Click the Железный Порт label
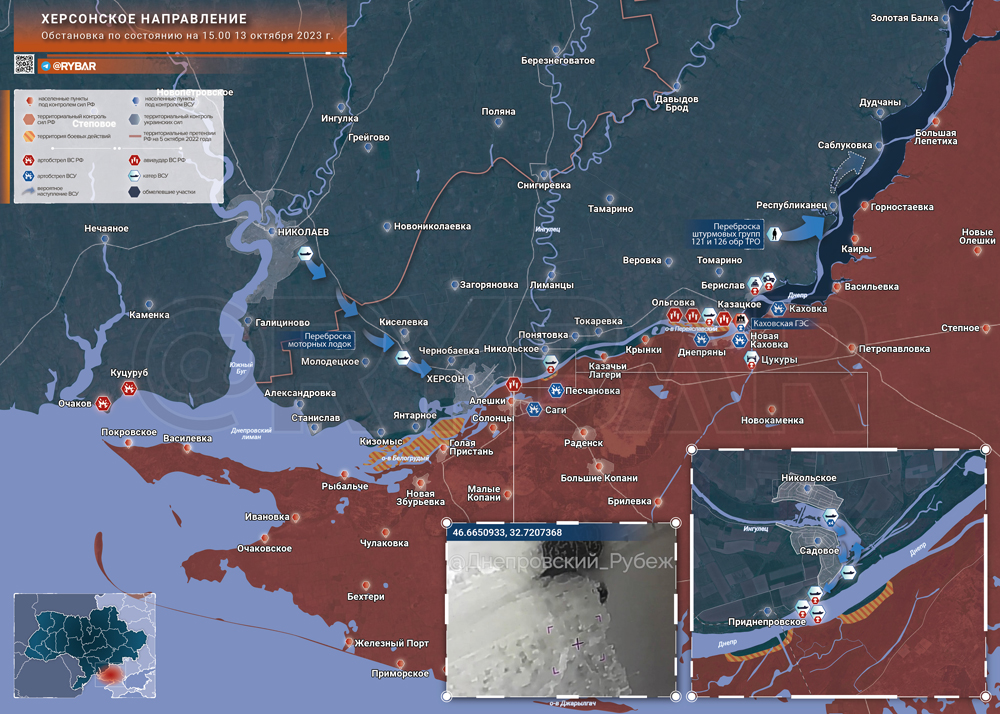Screen dimensions: 1000x714 (x=392, y=643)
